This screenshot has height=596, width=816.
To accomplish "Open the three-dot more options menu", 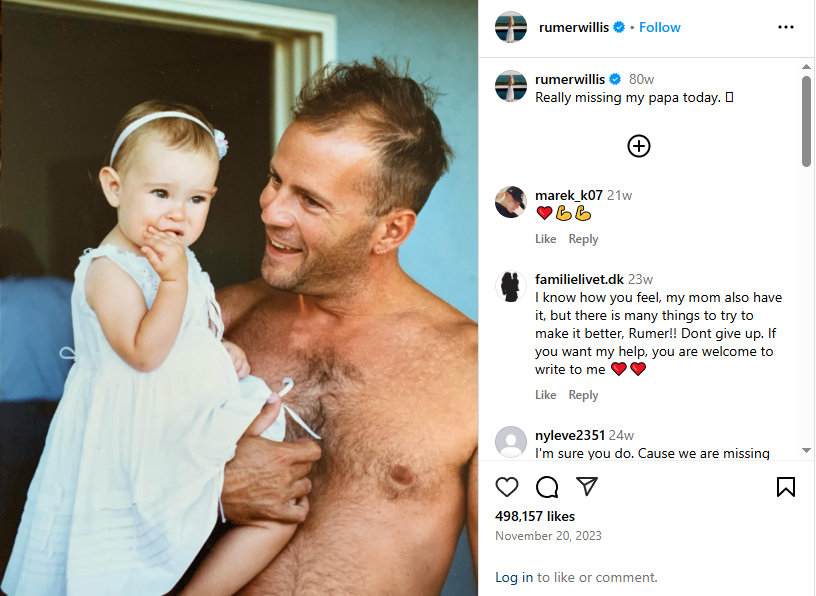I will (786, 27).
